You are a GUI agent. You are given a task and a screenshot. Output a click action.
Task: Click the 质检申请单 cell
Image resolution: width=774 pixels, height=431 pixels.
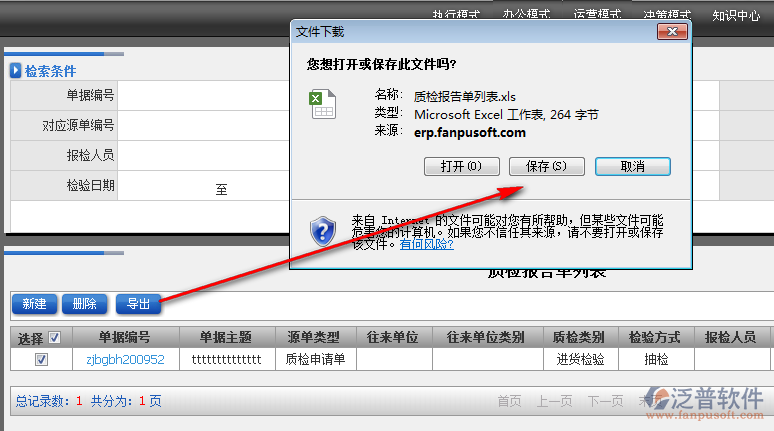tap(315, 359)
